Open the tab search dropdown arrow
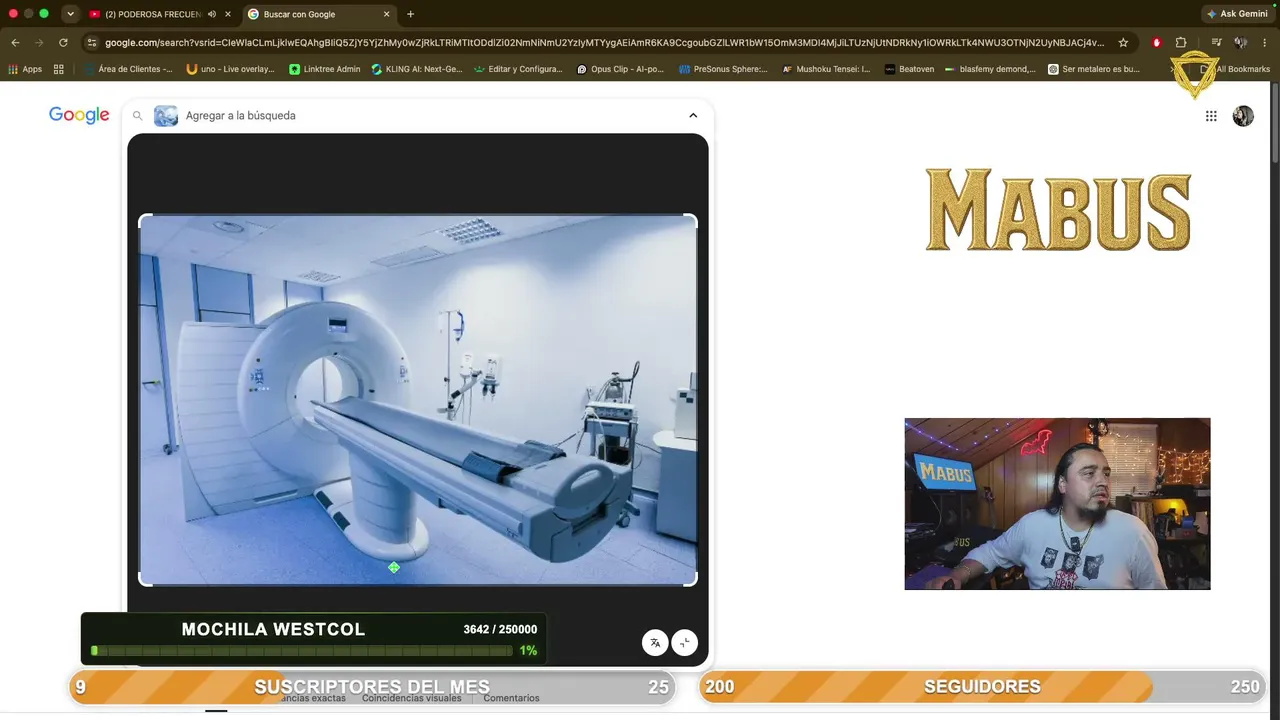 (x=70, y=14)
